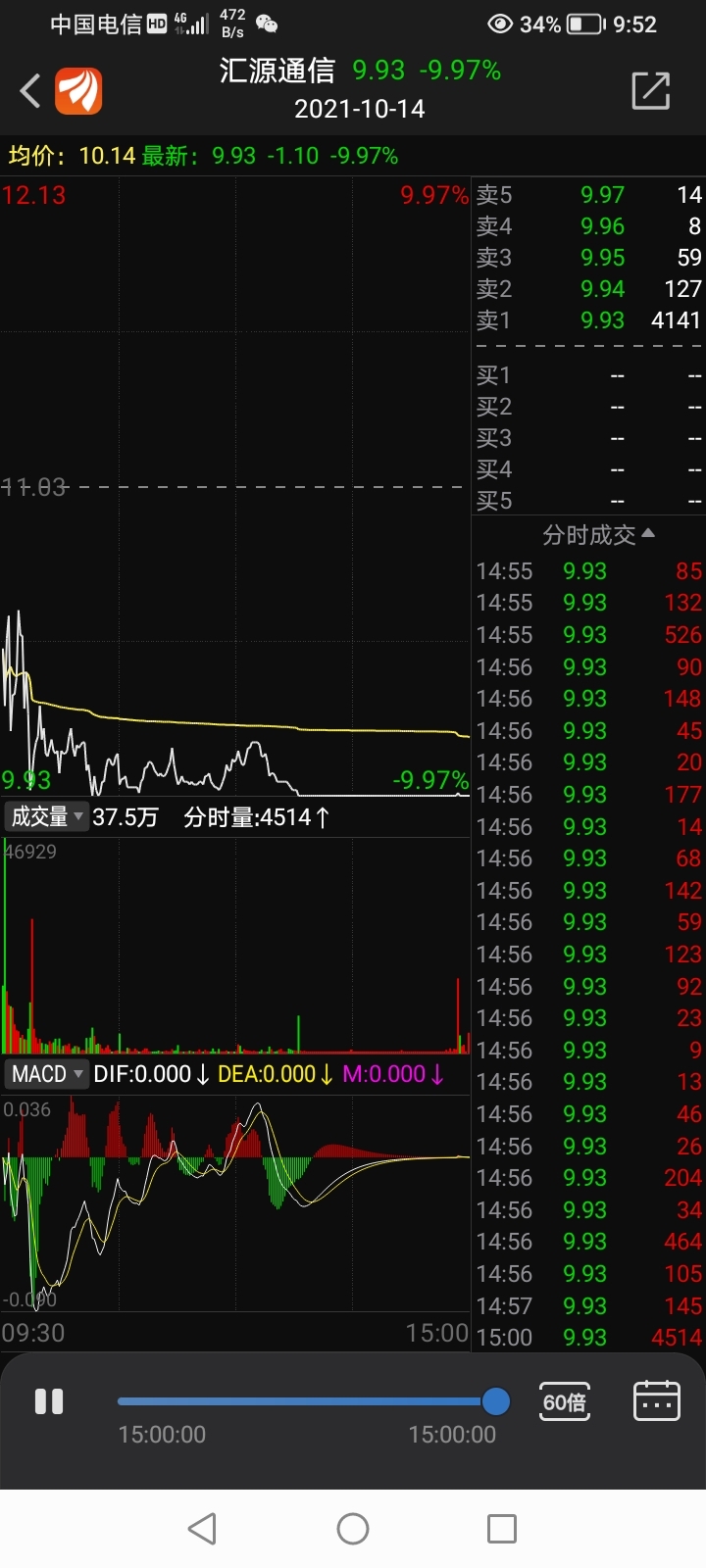Tap the 46929 volume axis label

click(30, 852)
